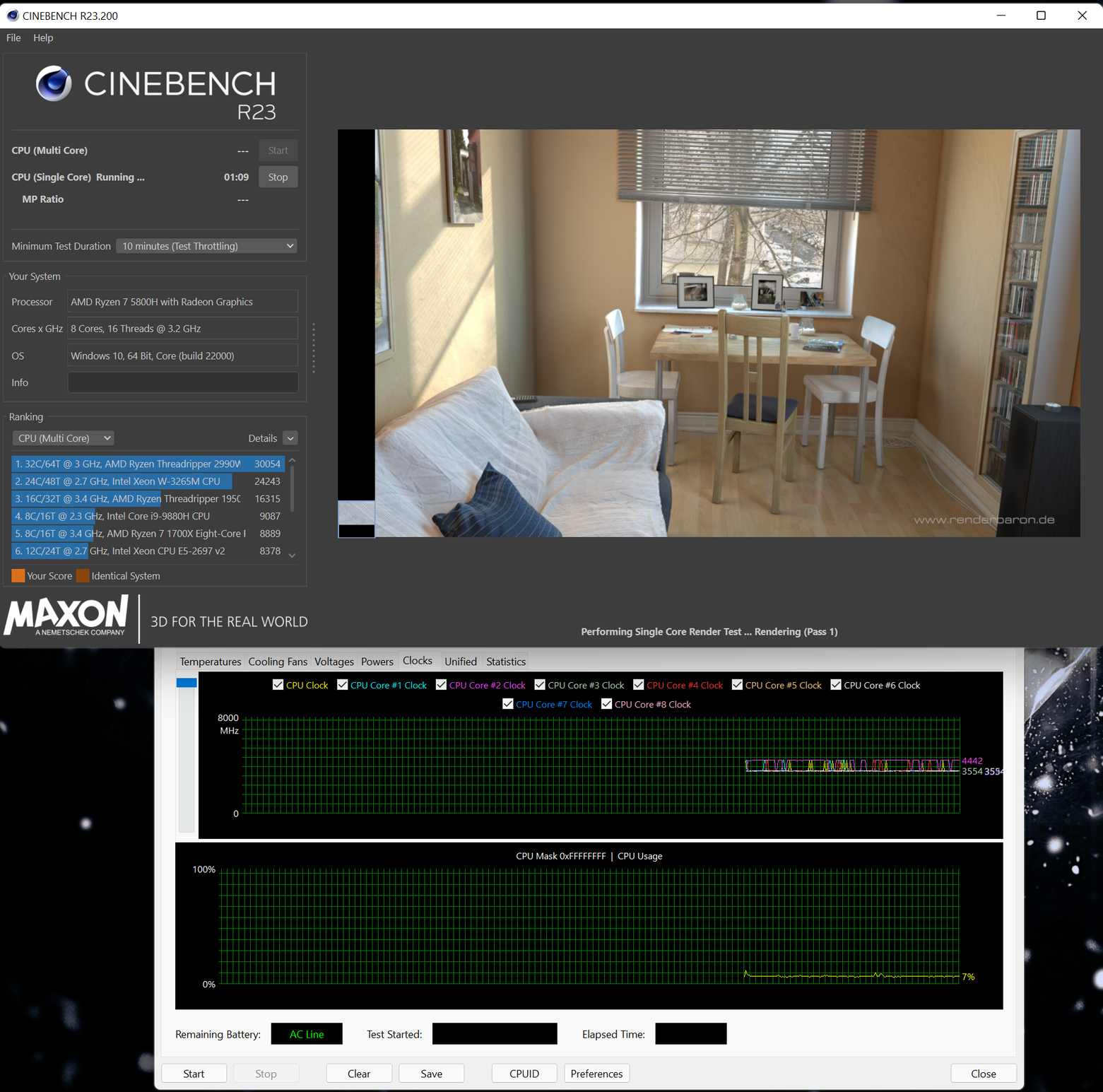Hide CPU Core #5 Clock series
This screenshot has height=1092, width=1103.
click(x=737, y=685)
